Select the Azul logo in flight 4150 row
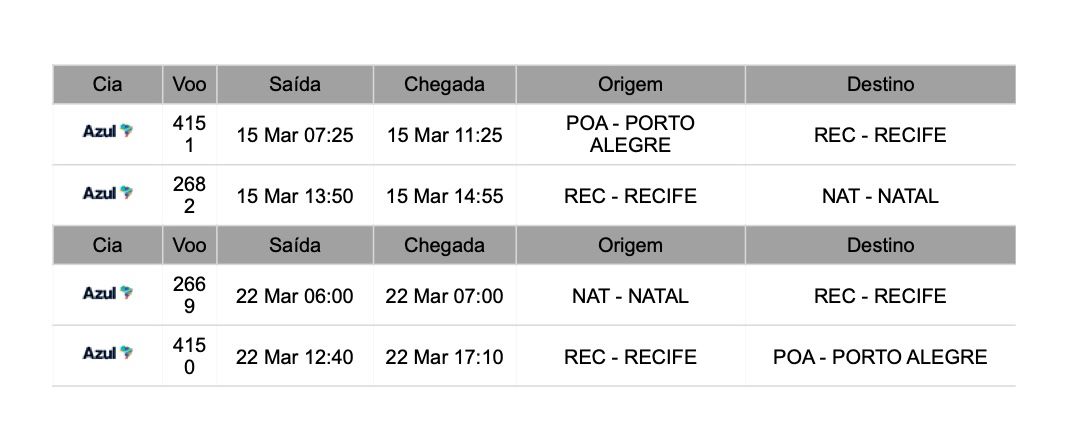This screenshot has height=435, width=1080. pos(107,354)
